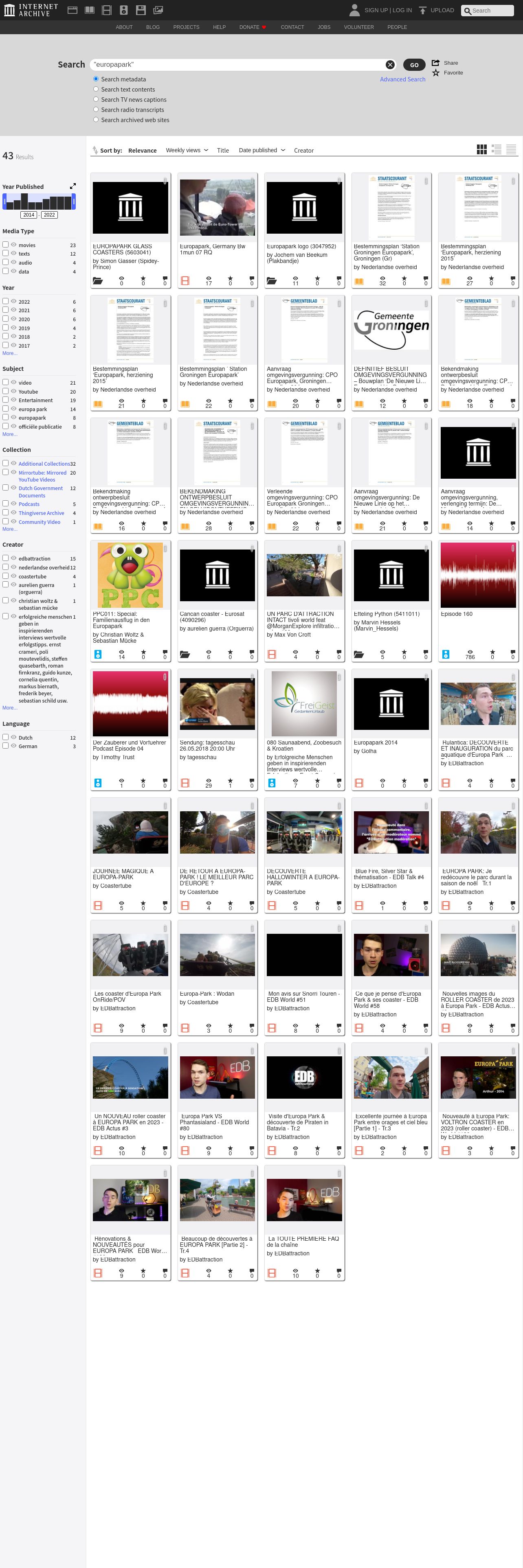
Task: Open the PPC011 frog podcast thumbnail
Action: pos(130,575)
